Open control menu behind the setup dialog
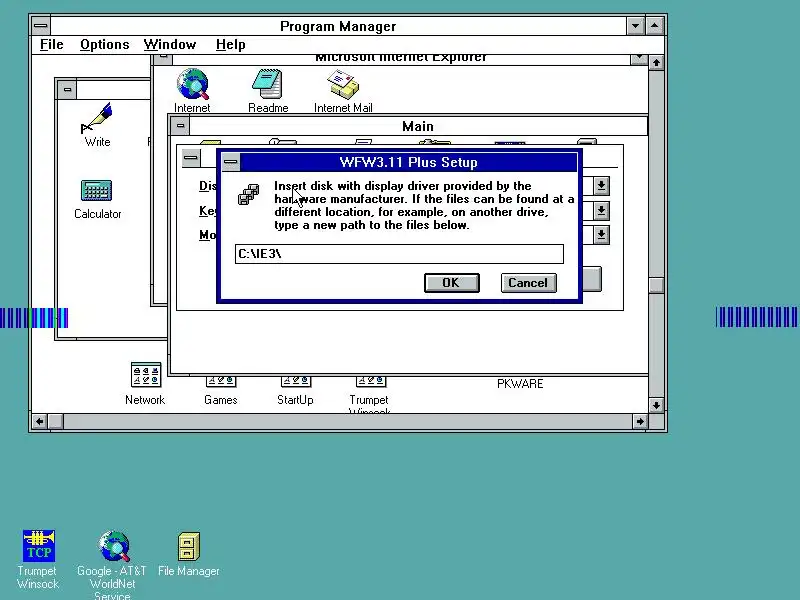This screenshot has height=600, width=800. pos(191,158)
